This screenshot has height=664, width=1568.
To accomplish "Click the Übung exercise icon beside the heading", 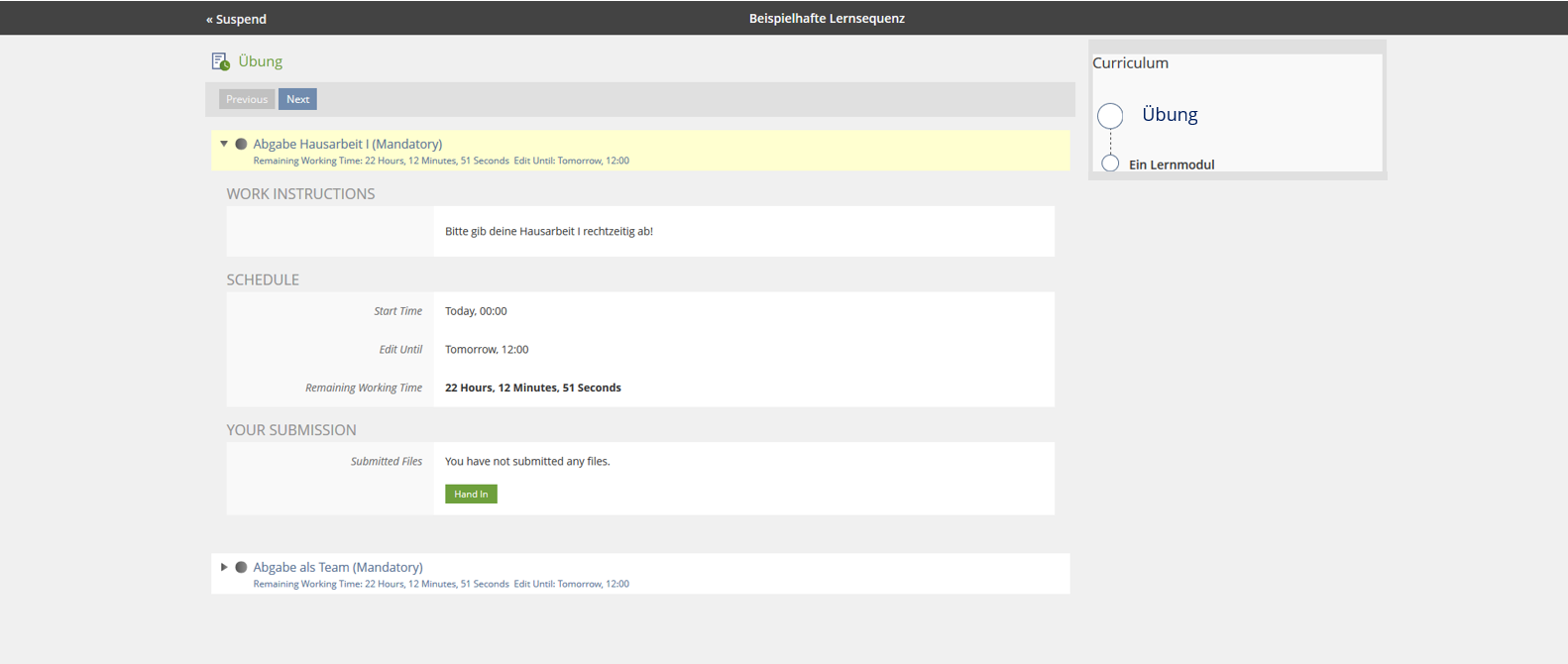I will pos(220,61).
